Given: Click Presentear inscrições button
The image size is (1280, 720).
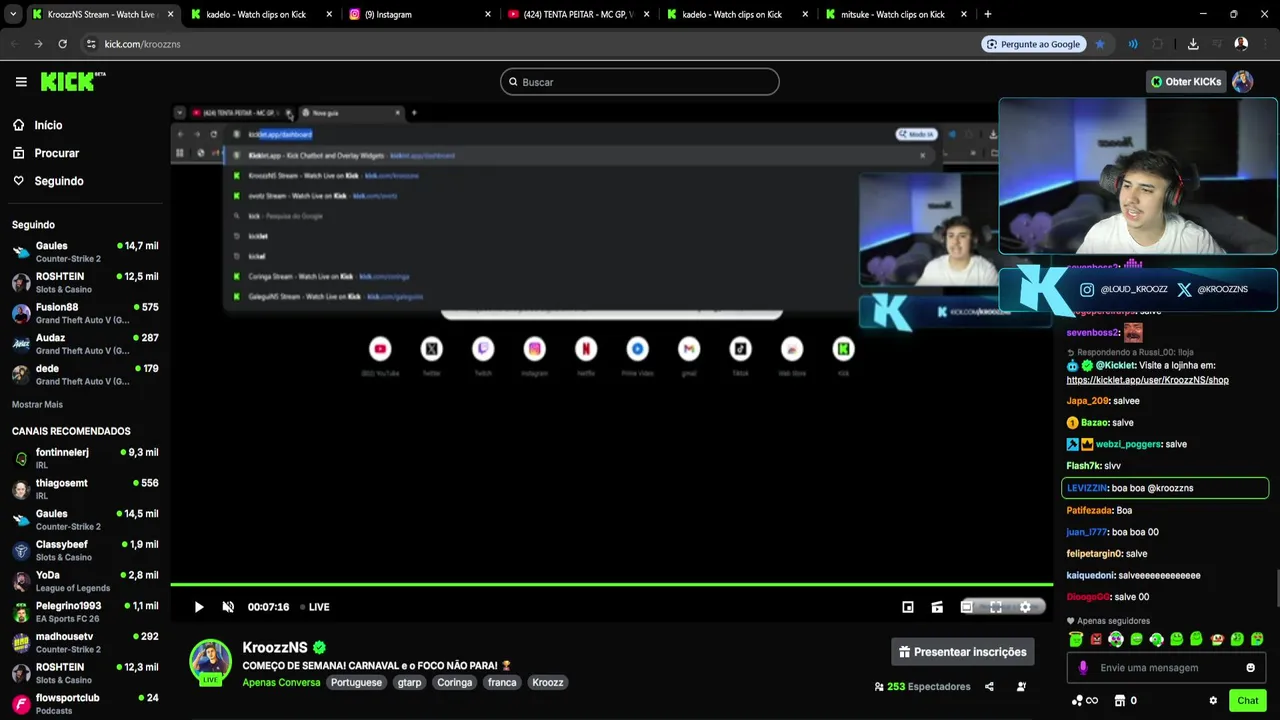Looking at the screenshot, I should [x=963, y=652].
